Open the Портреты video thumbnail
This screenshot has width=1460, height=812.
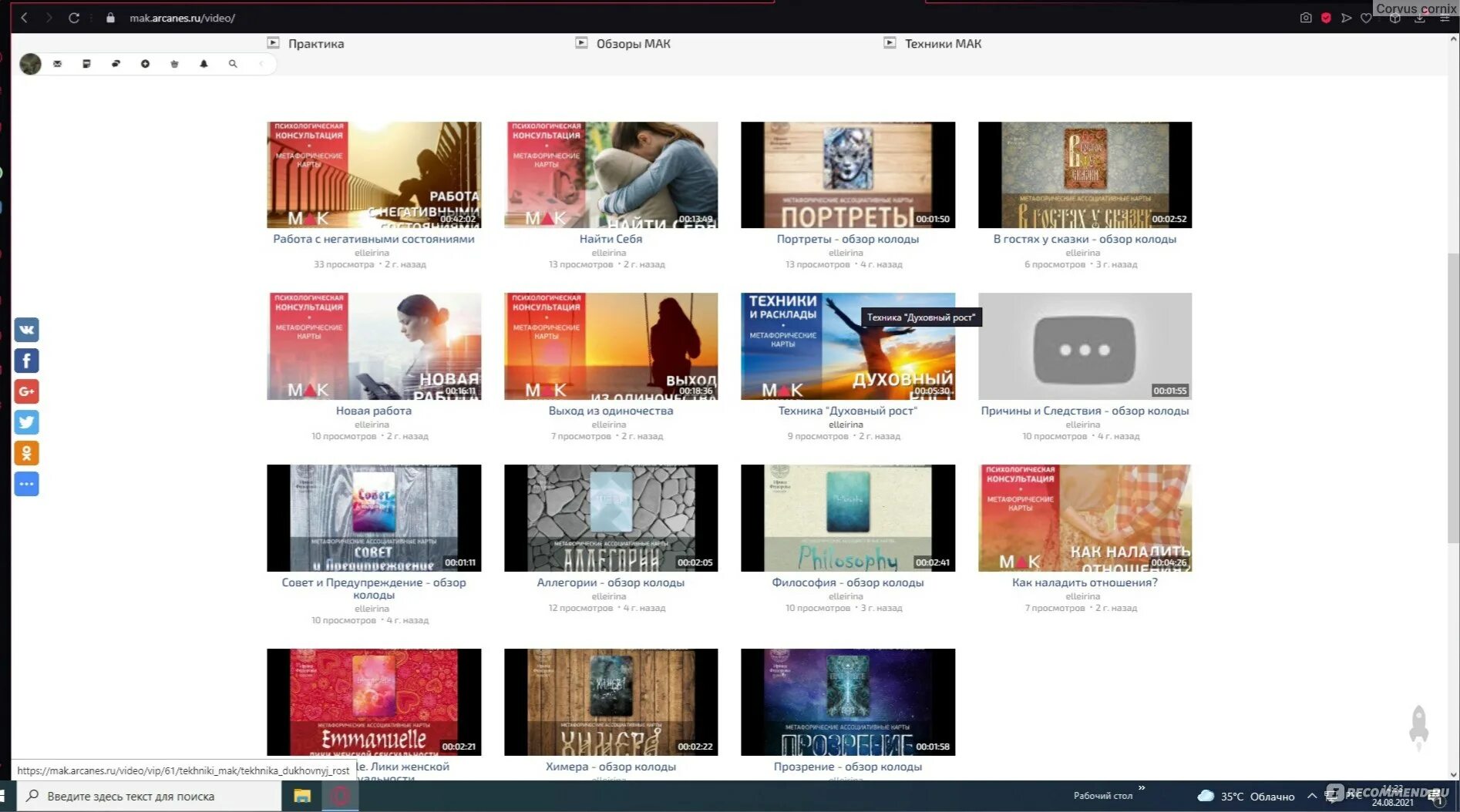pyautogui.click(x=848, y=175)
